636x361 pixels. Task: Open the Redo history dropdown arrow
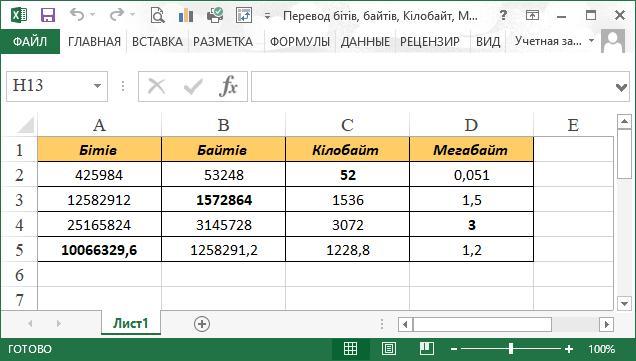pyautogui.click(x=132, y=15)
